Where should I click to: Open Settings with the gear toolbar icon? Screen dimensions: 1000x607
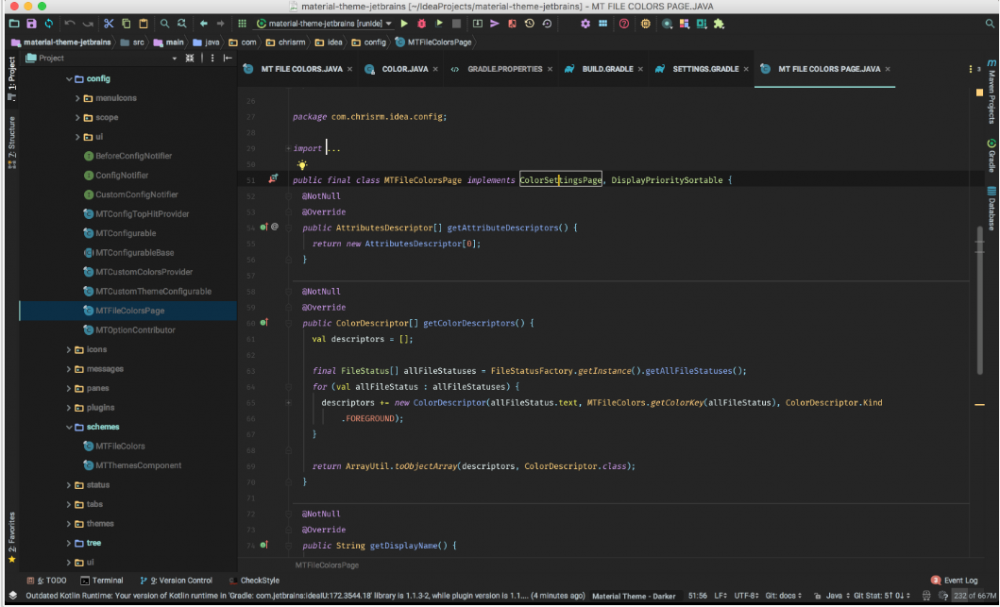click(585, 23)
